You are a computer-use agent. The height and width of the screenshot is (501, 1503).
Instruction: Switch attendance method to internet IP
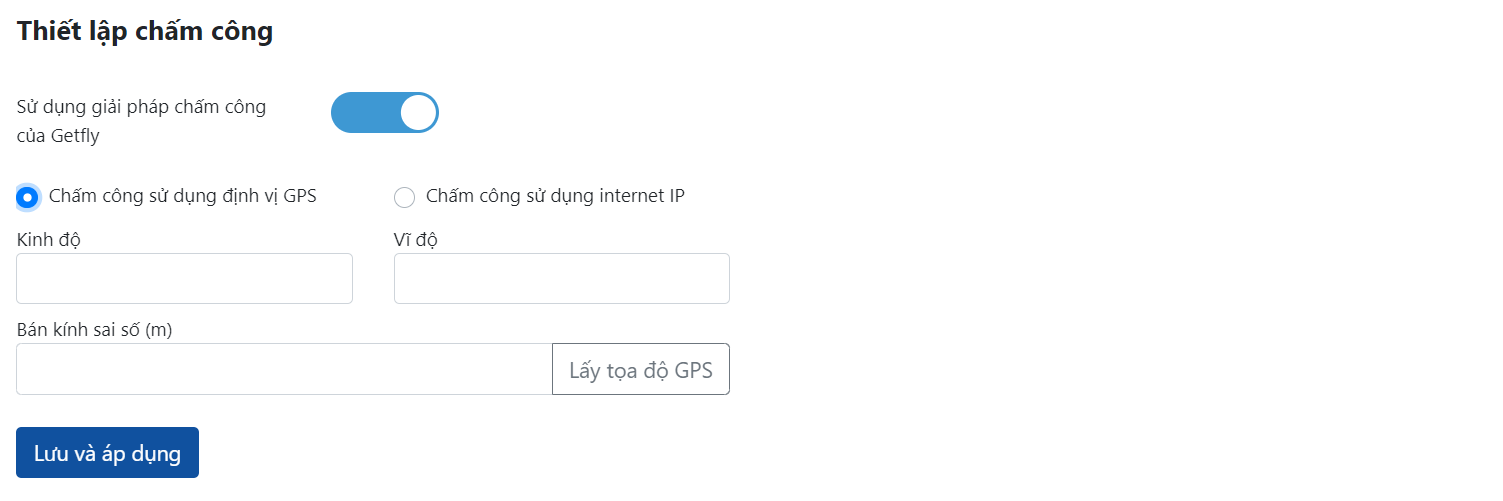click(404, 197)
